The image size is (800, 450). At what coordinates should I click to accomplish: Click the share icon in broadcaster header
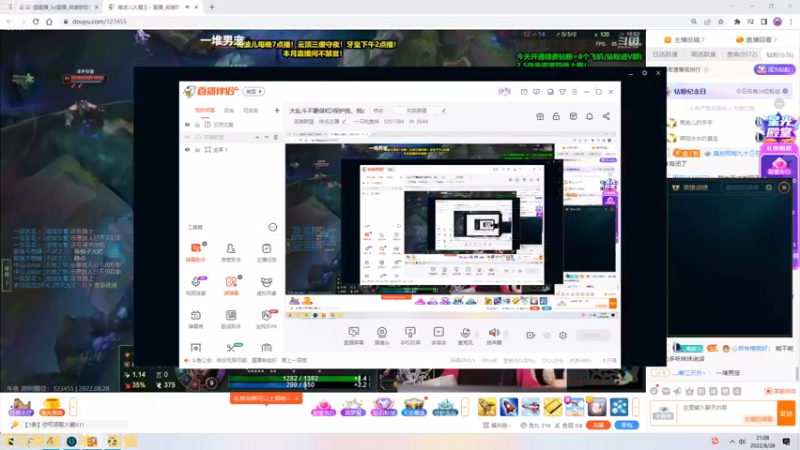606,116
